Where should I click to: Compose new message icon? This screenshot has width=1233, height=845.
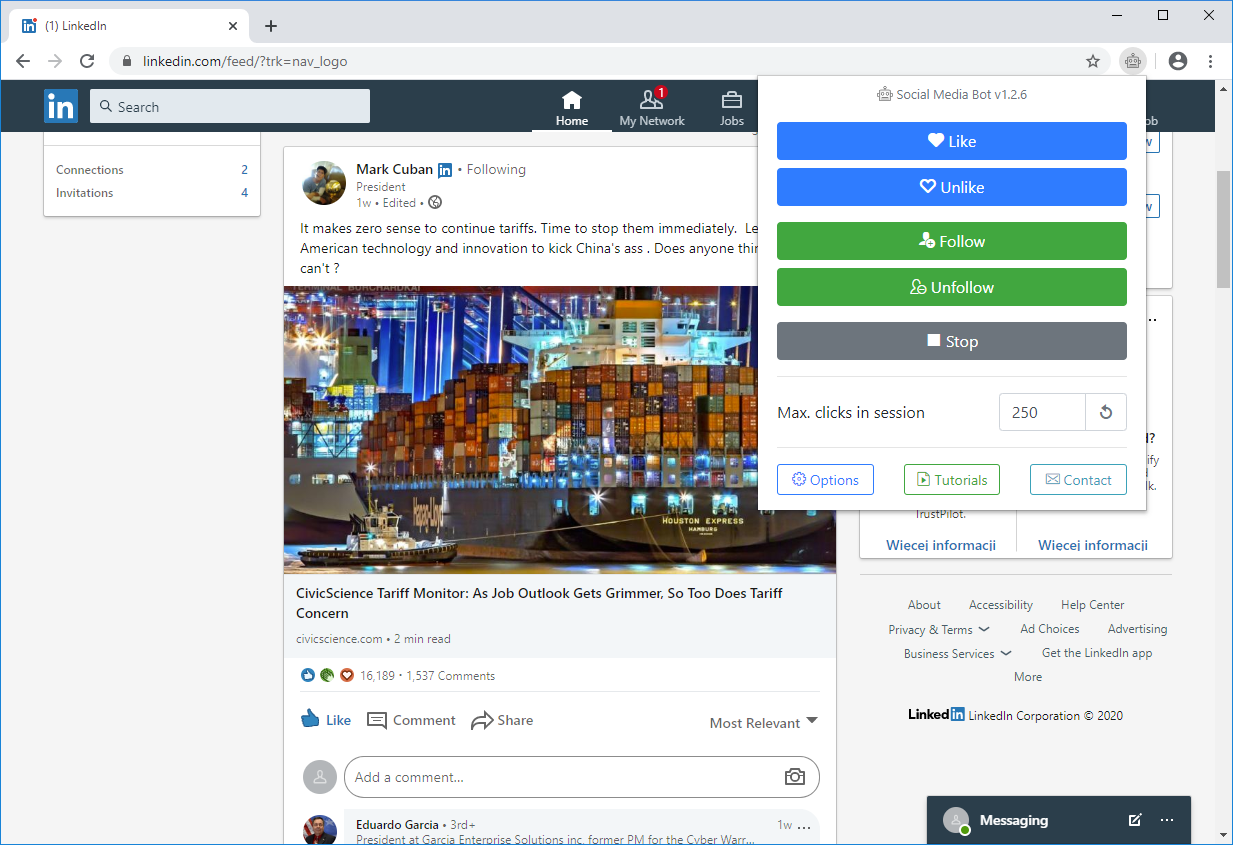(1135, 820)
